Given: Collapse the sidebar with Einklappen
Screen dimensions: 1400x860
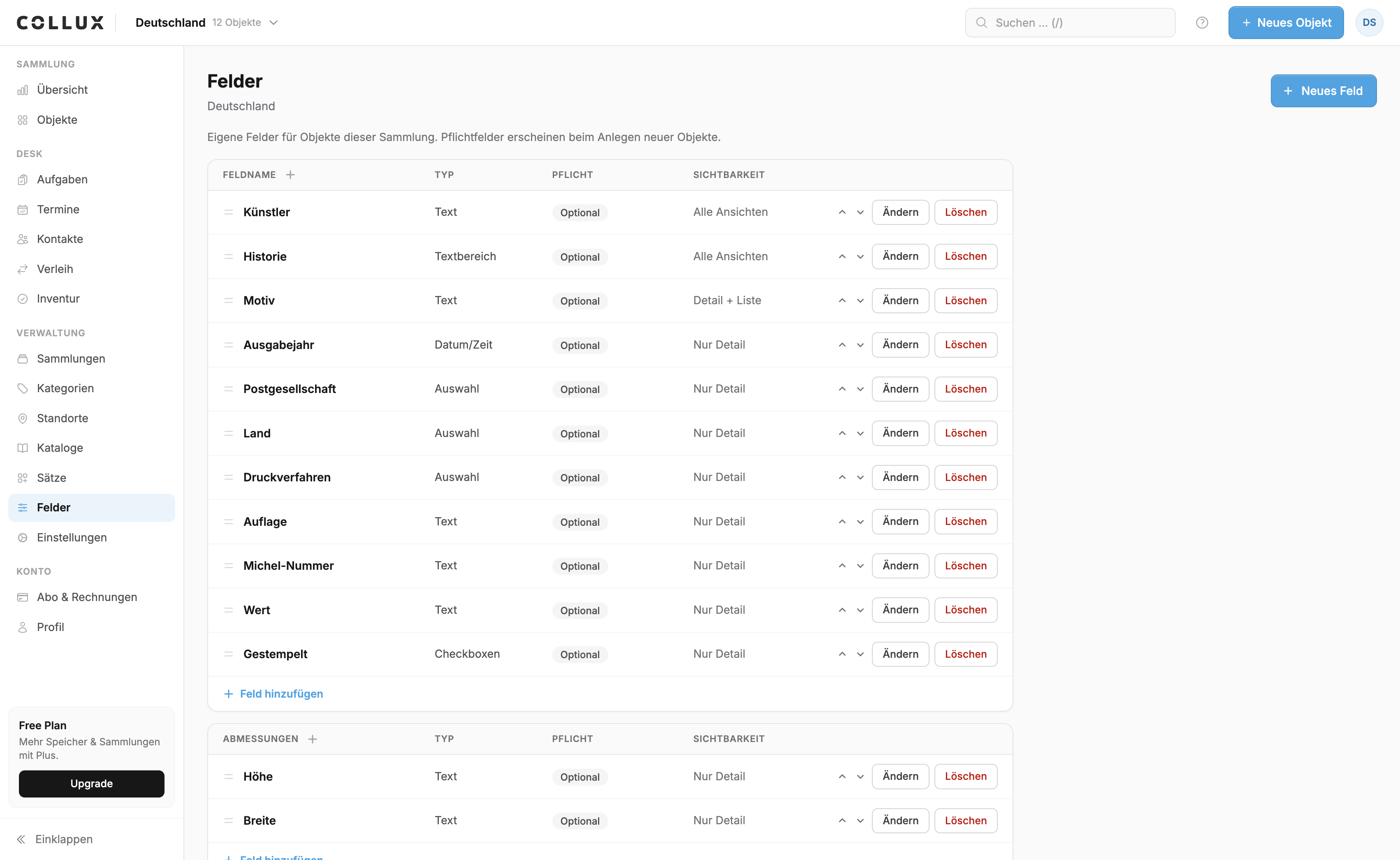Looking at the screenshot, I should (x=55, y=839).
